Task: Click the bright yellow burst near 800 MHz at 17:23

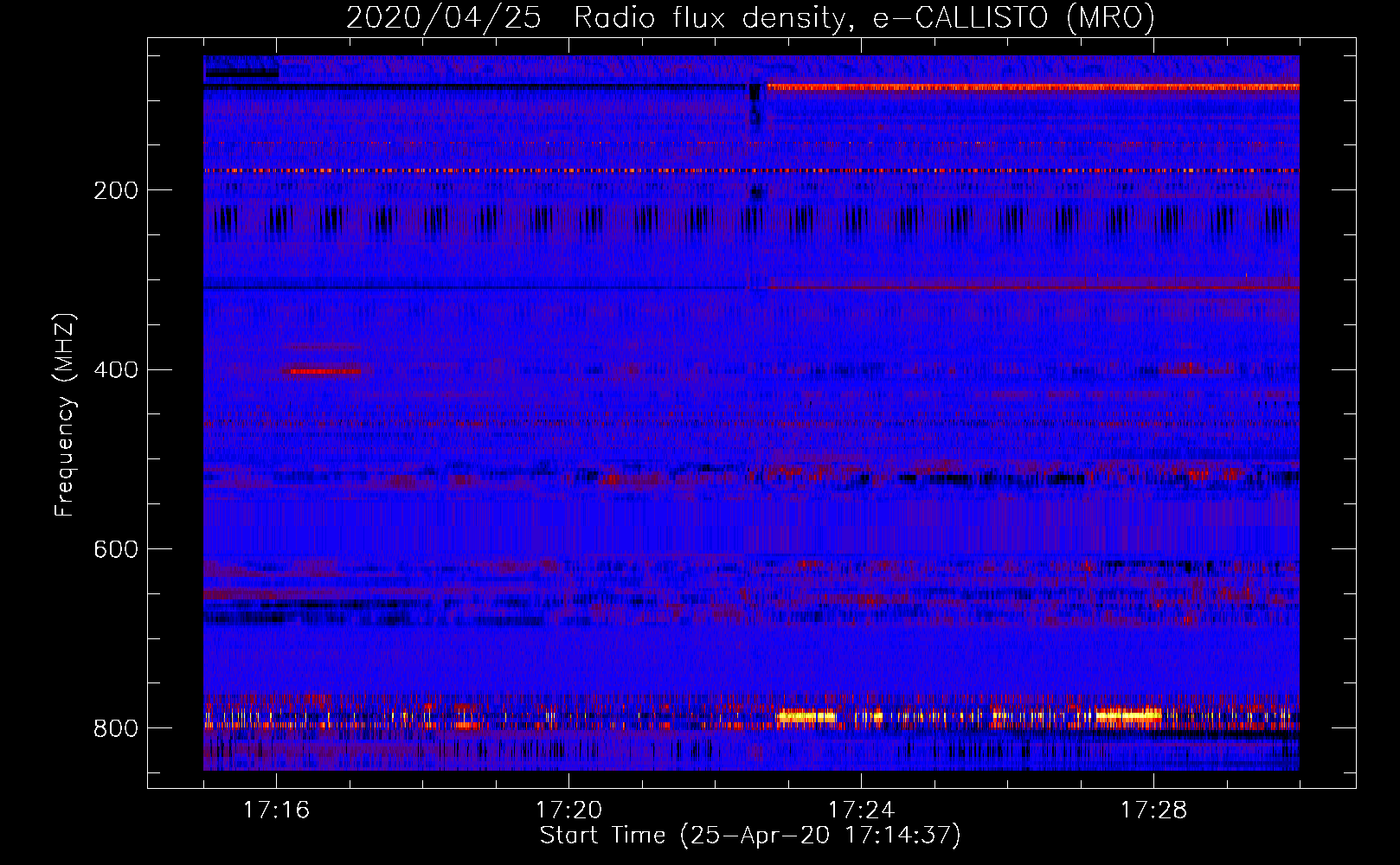Action: [806, 716]
